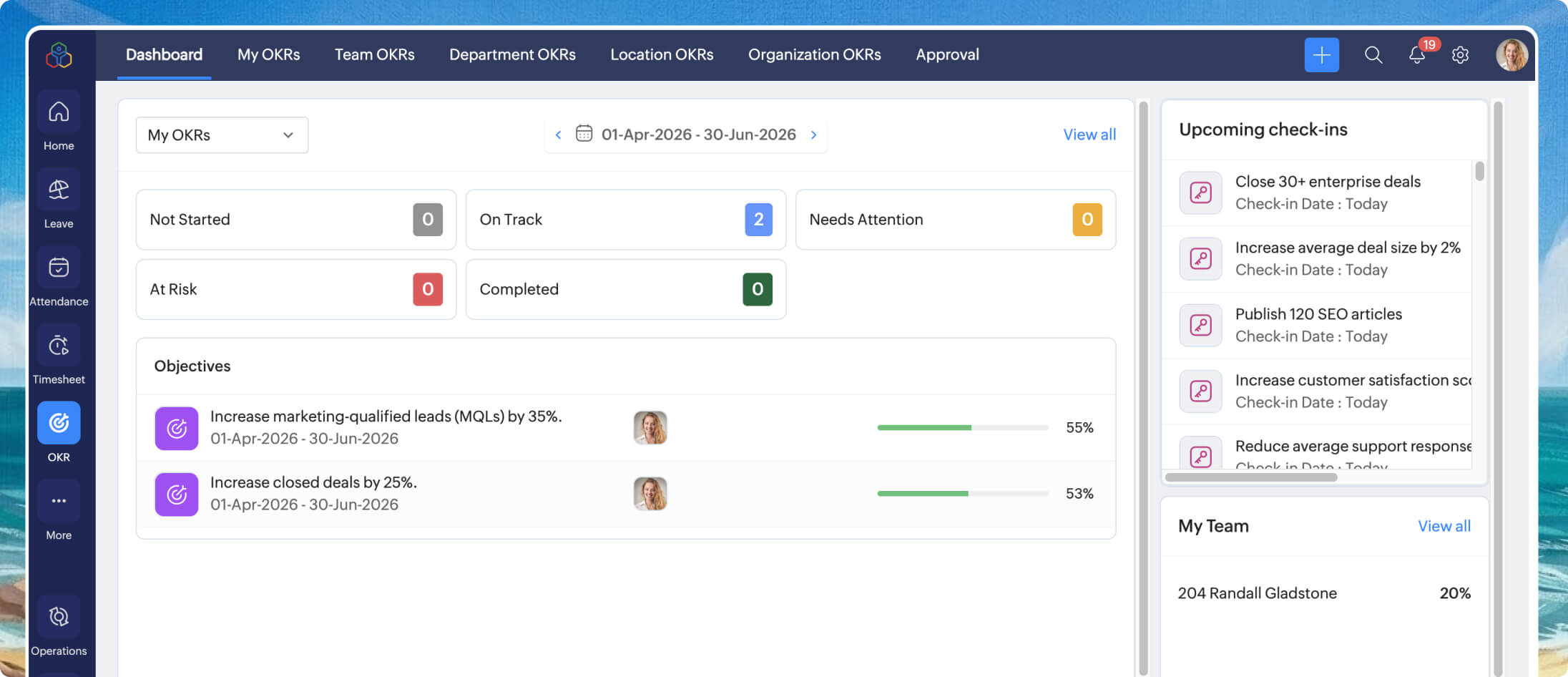Click objective icon for Increase closed deals
This screenshot has width=1568, height=677.
coord(177,494)
